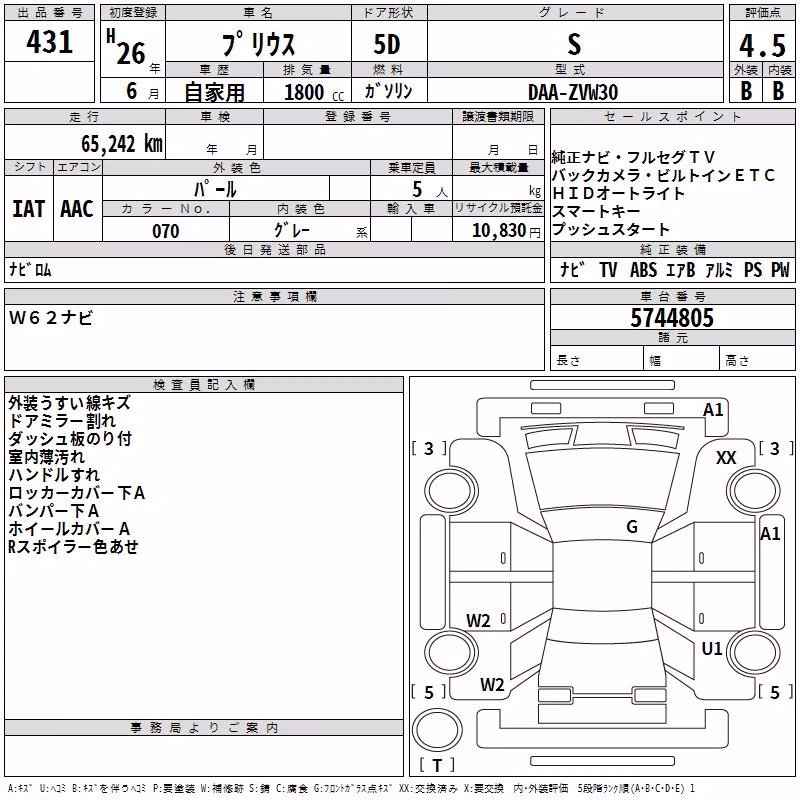Image resolution: width=800 pixels, height=800 pixels.
Task: Select inspector note ダッシュ板のり付
Action: pos(70,439)
